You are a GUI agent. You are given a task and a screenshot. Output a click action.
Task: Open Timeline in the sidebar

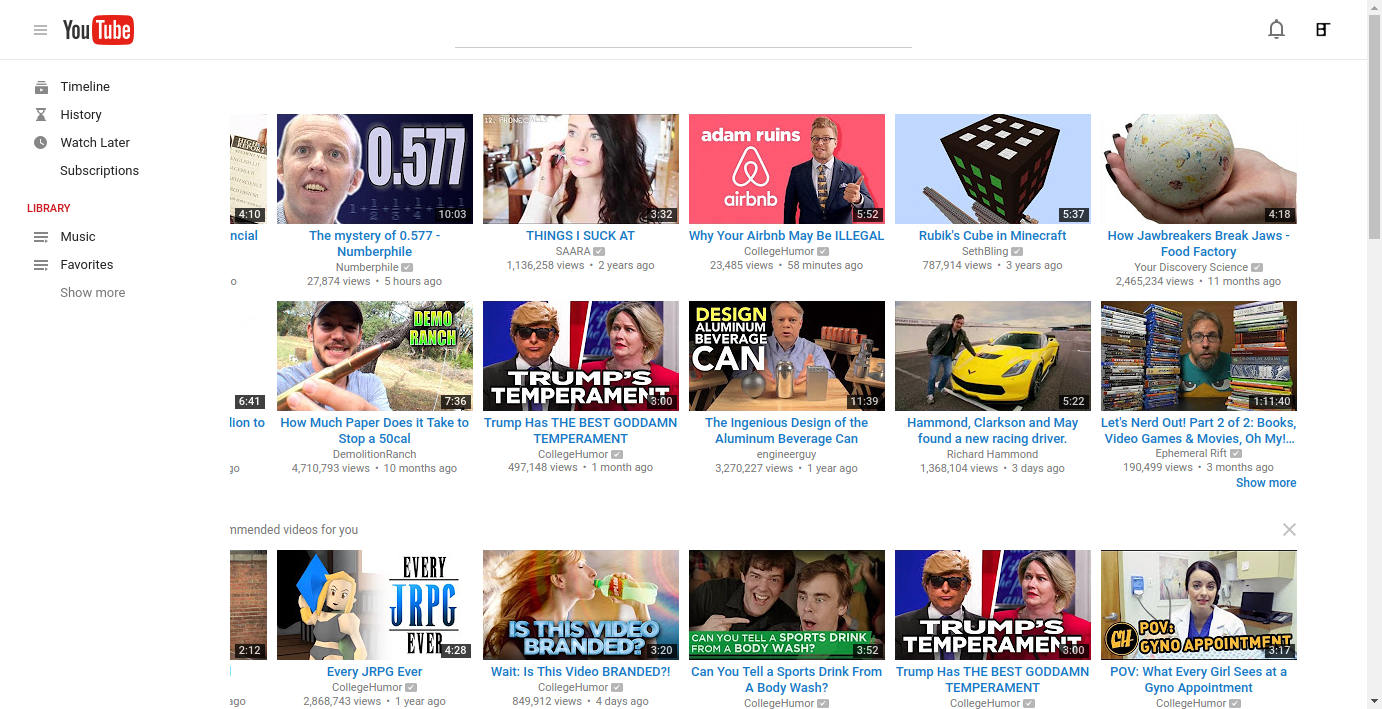[x=85, y=87]
